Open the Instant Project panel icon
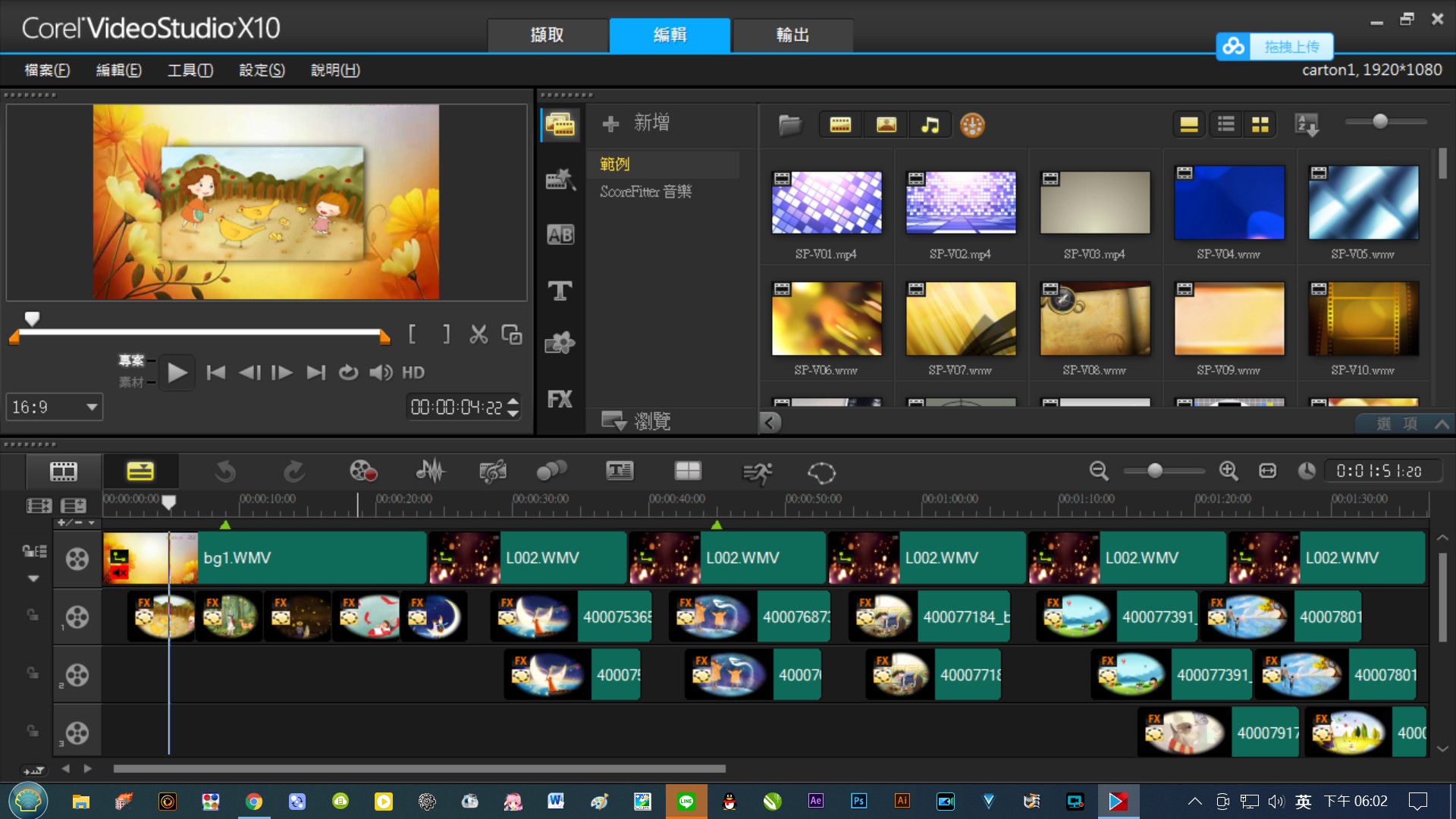 (x=560, y=179)
